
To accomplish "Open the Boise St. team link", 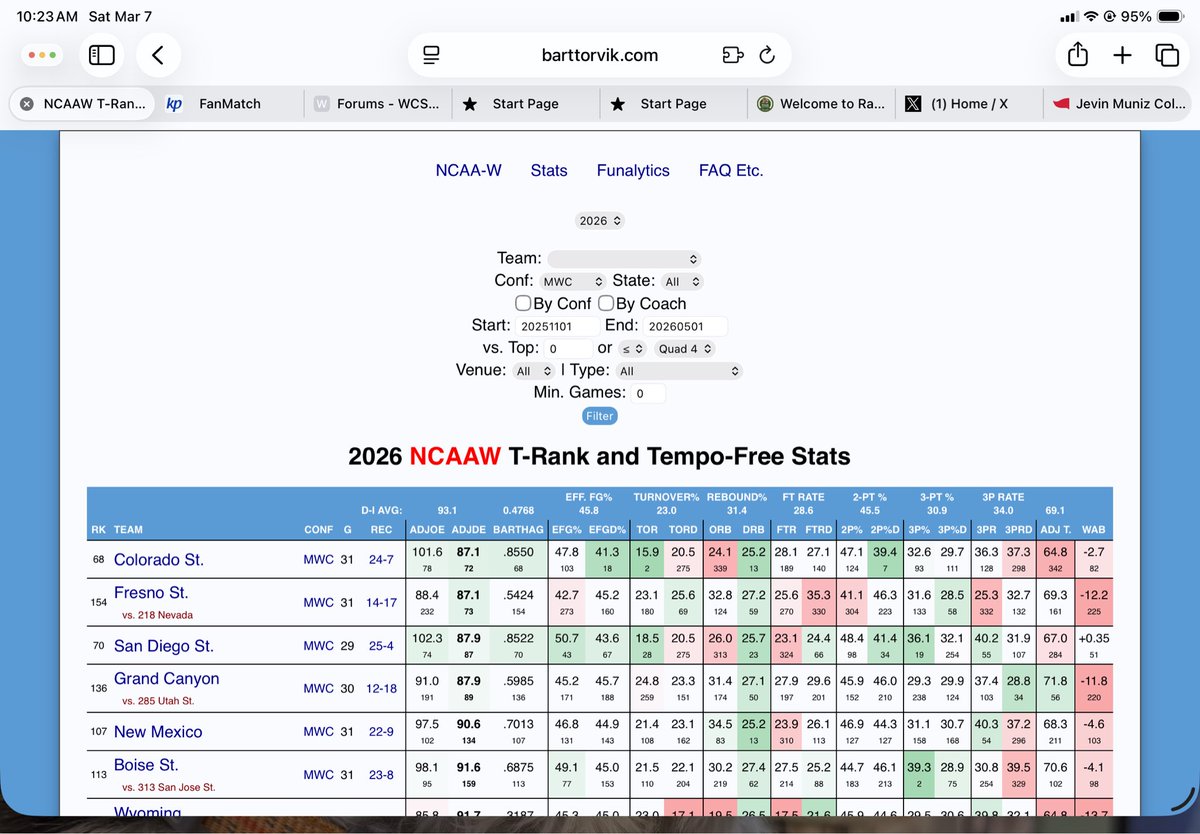I will (146, 765).
